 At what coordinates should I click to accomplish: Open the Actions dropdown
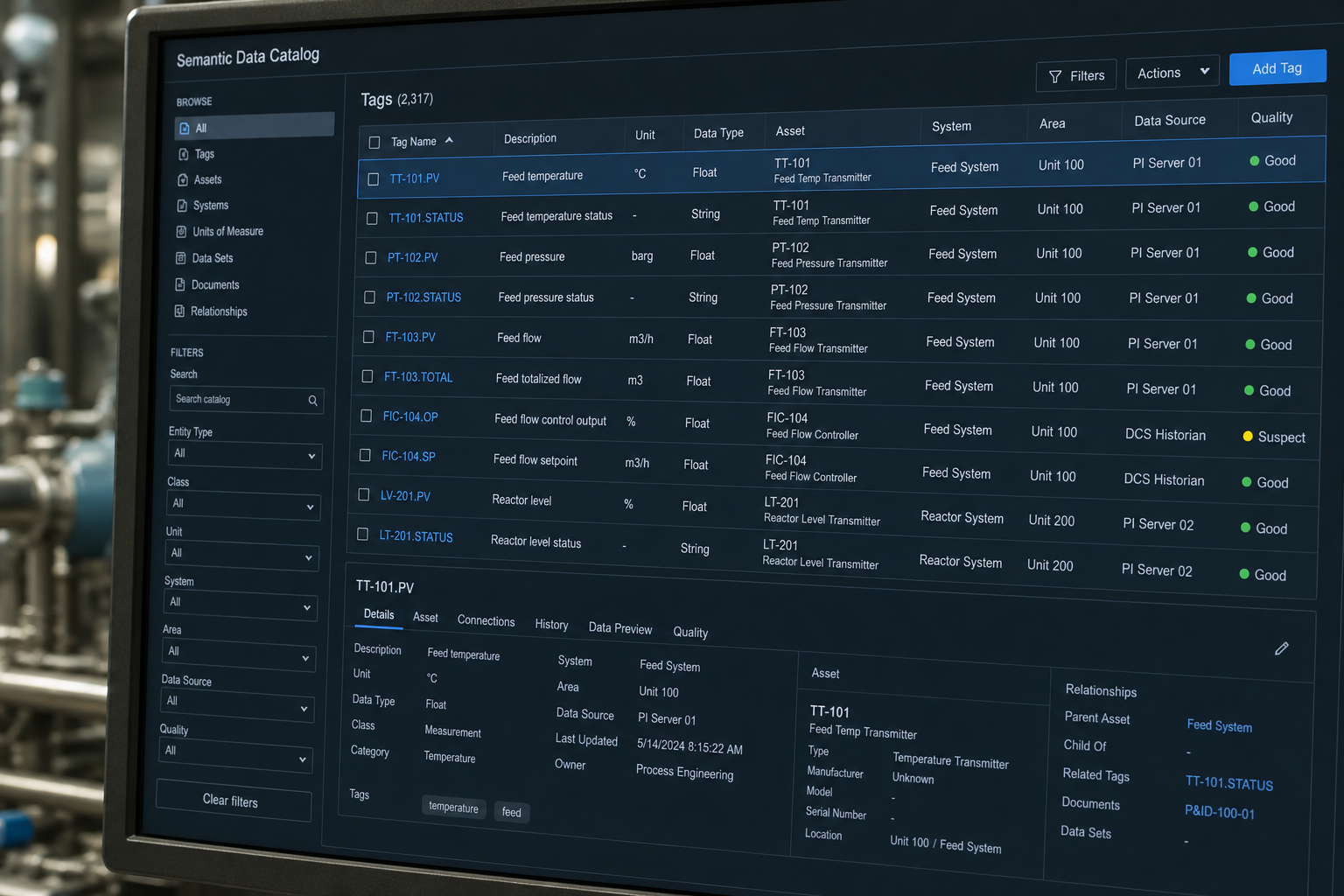pos(1172,73)
